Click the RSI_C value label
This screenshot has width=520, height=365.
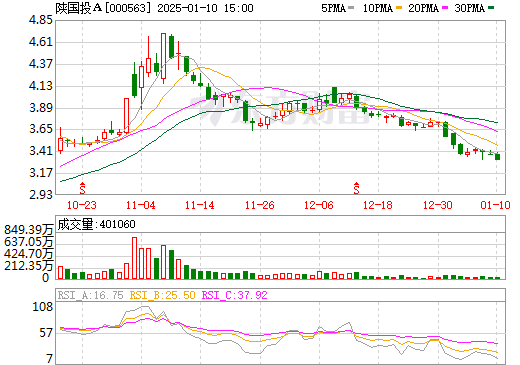pyautogui.click(x=235, y=295)
